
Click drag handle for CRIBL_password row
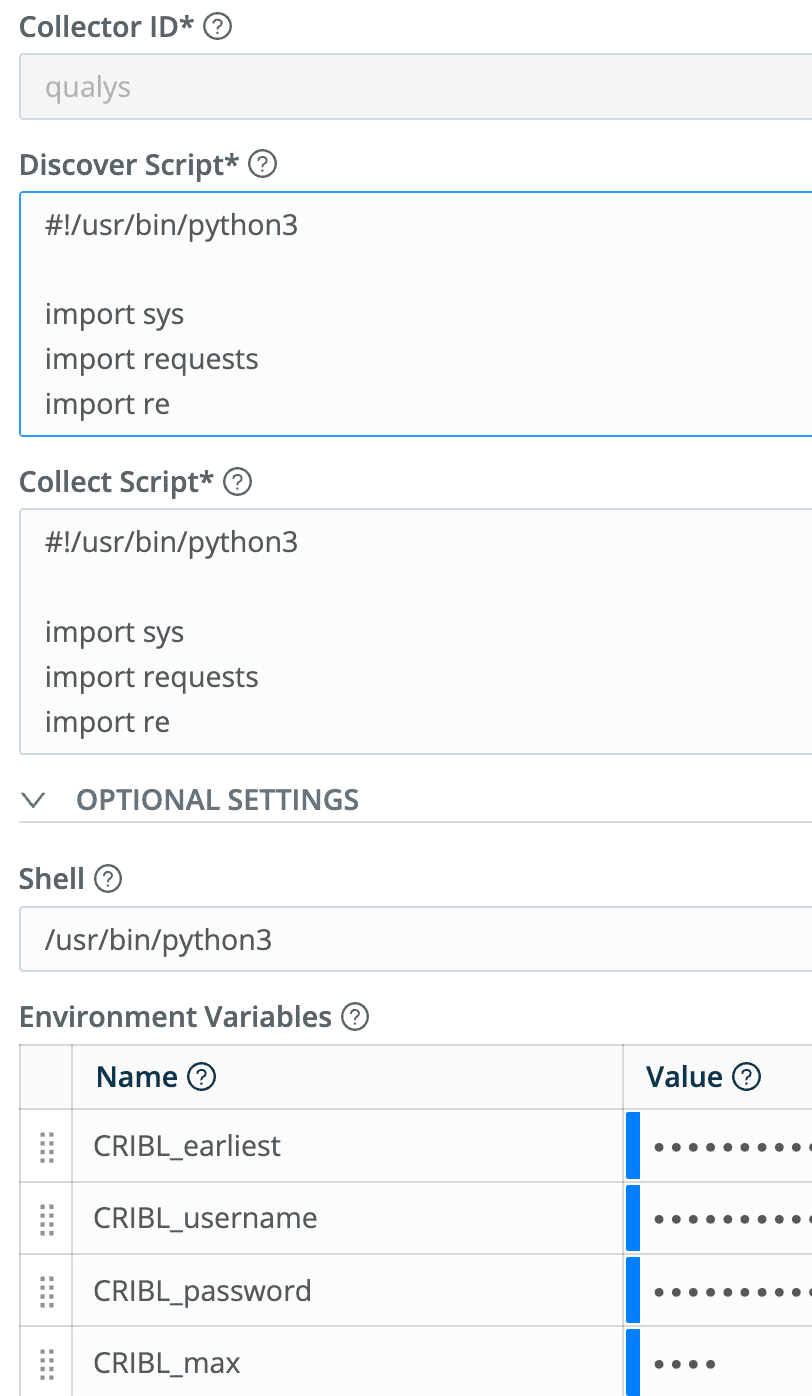(46, 1291)
